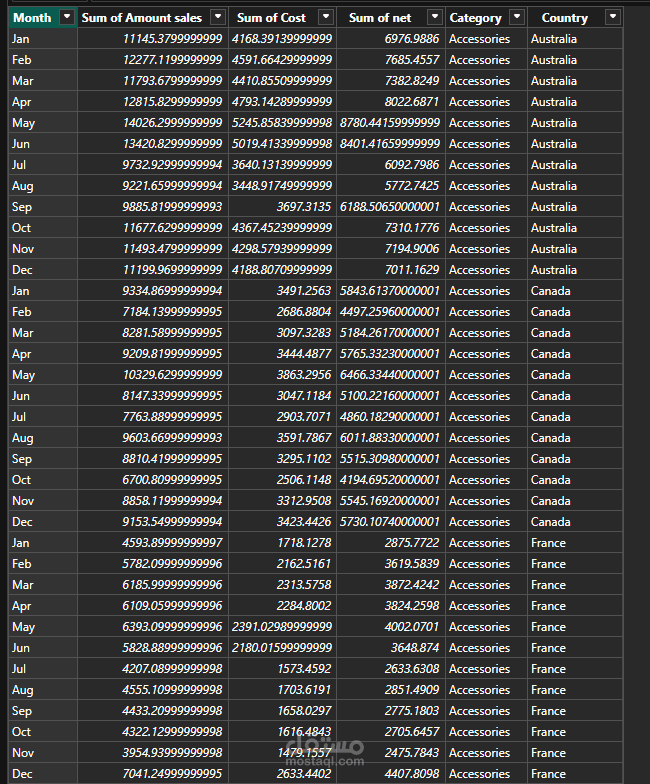Screen dimensions: 650x784
Task: Open the Sum of Amount sales filter dropdown
Action: click(x=218, y=18)
